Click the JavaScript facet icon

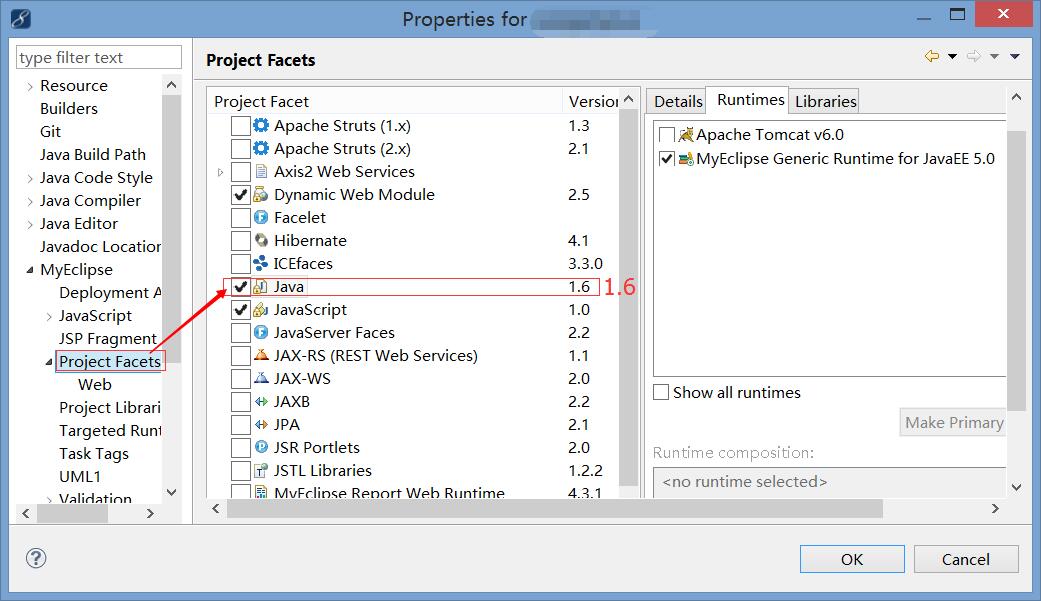[x=261, y=309]
